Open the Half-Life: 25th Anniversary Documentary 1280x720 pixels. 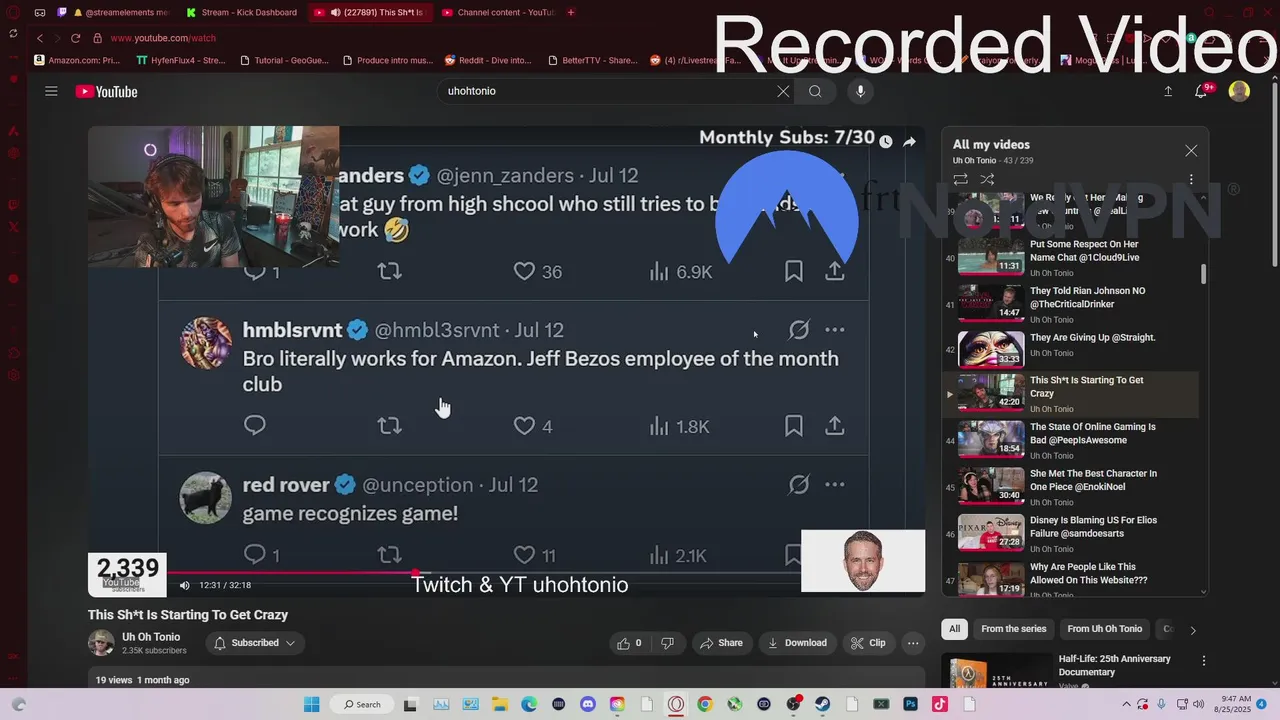(1114, 666)
